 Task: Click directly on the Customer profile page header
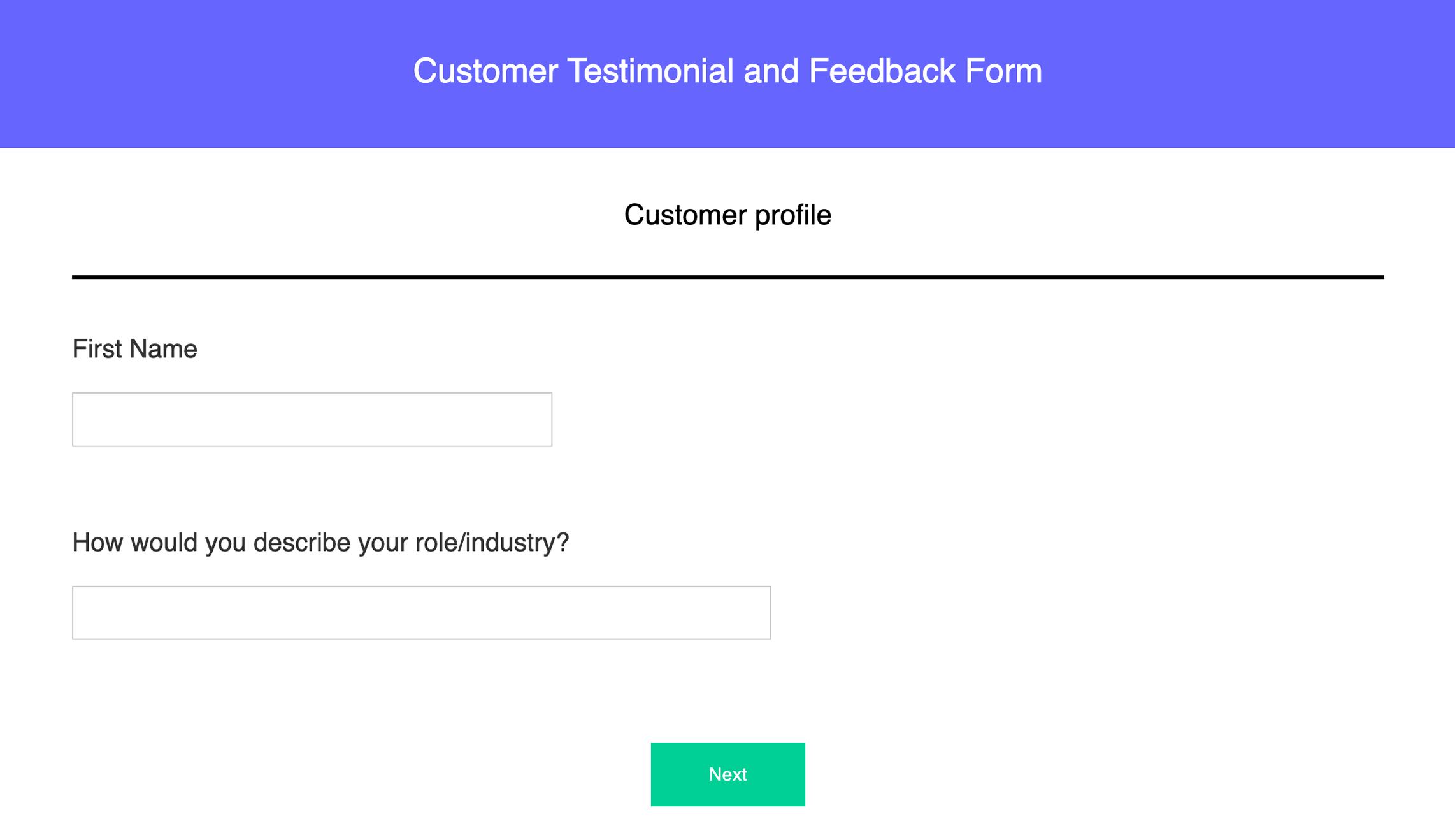point(727,215)
